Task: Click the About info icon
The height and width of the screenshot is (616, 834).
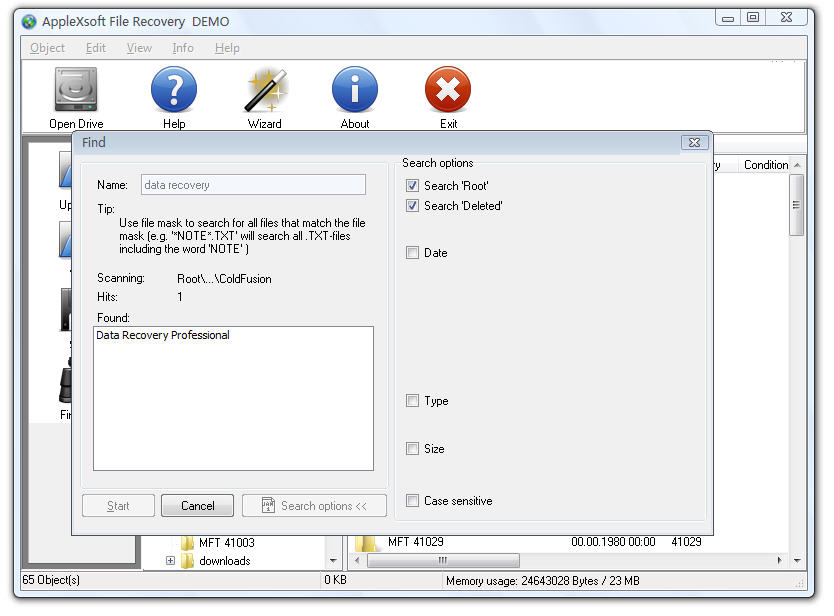Action: click(355, 89)
